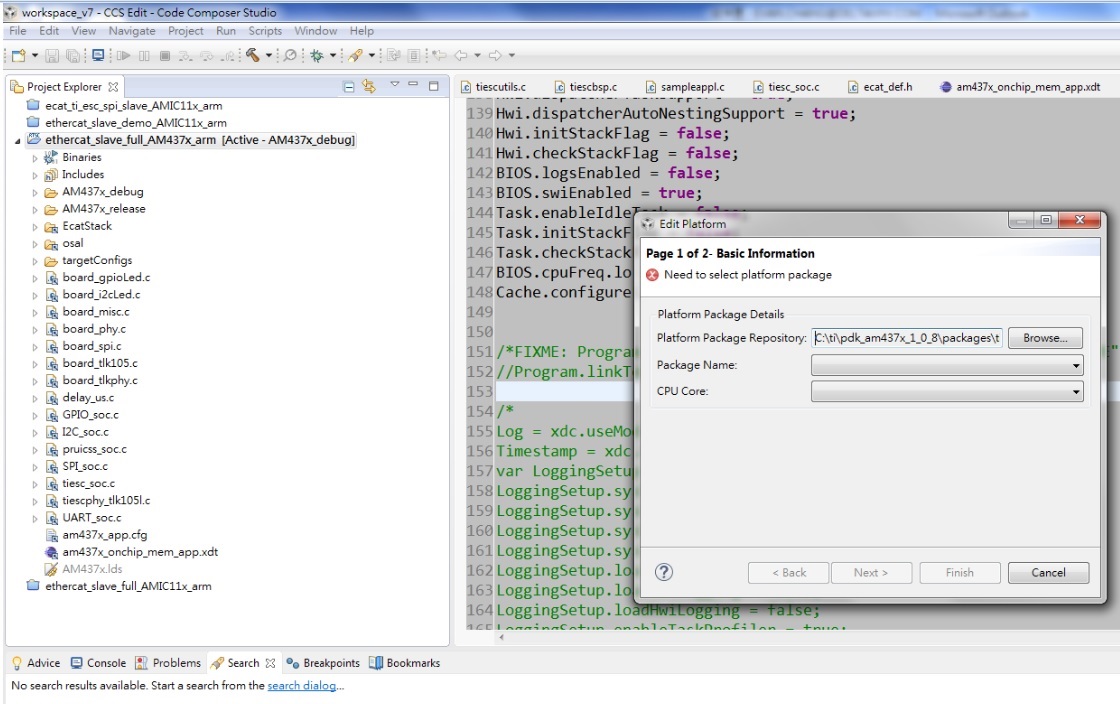
Task: Click the flashlight Search toolbar icon
Action: click(356, 55)
